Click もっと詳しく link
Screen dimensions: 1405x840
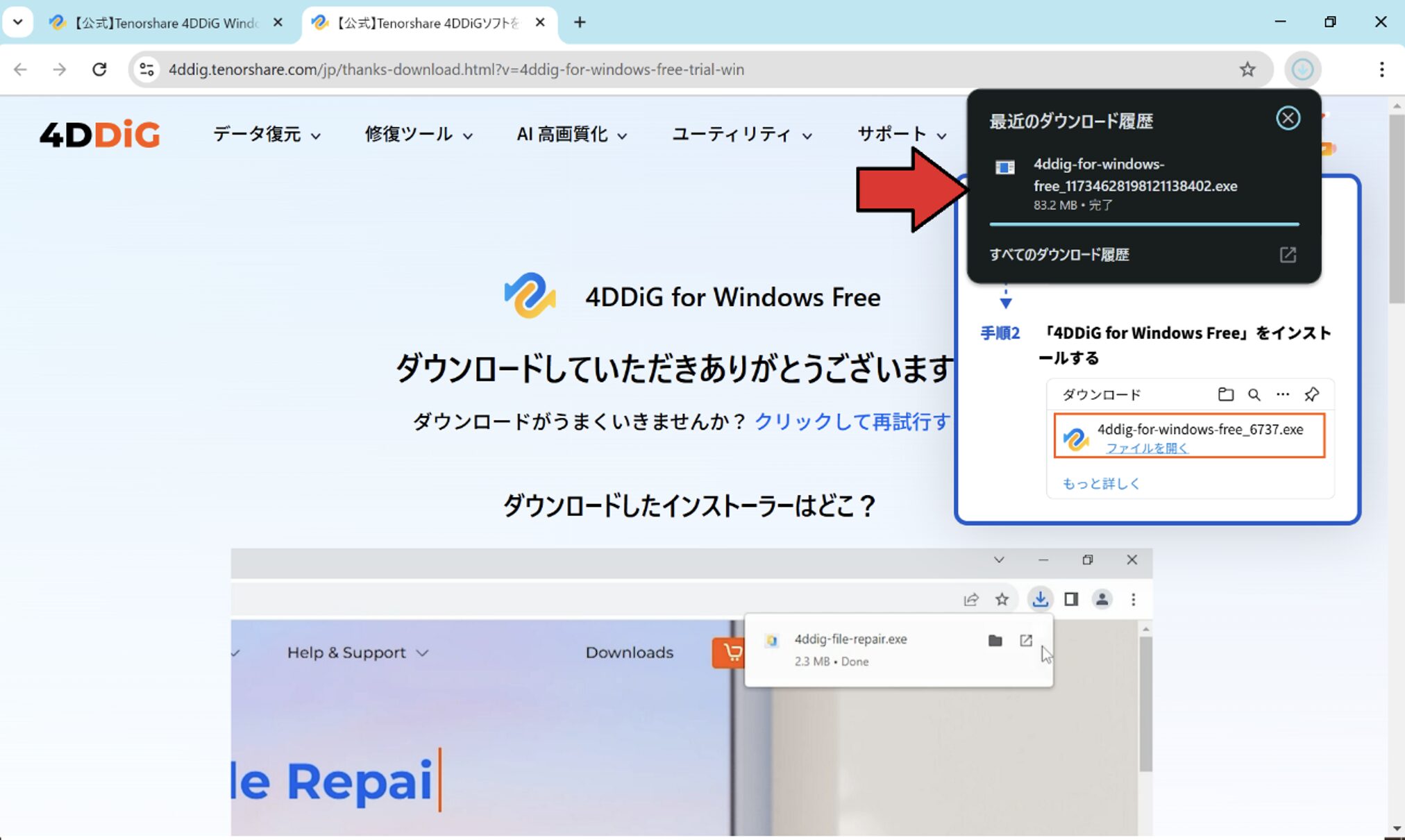pos(1101,483)
